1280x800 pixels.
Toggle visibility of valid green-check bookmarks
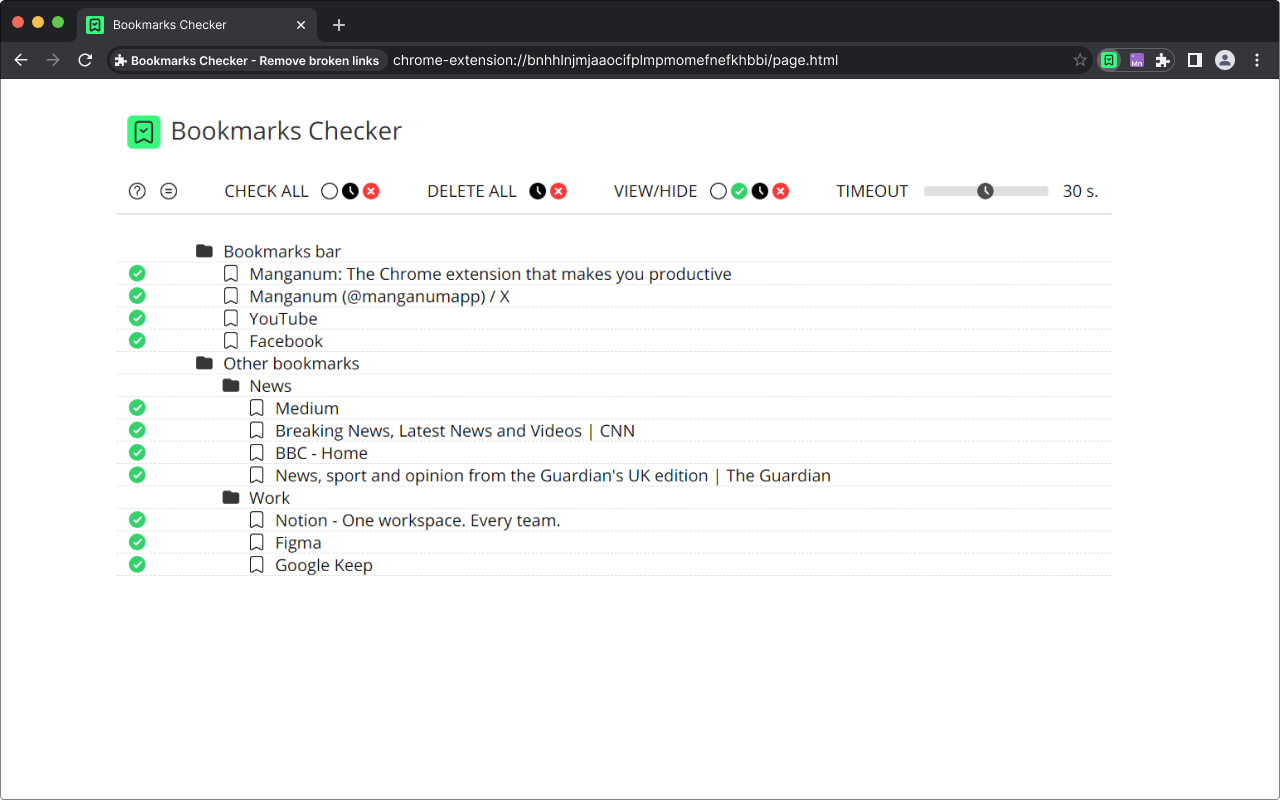pyautogui.click(x=739, y=191)
